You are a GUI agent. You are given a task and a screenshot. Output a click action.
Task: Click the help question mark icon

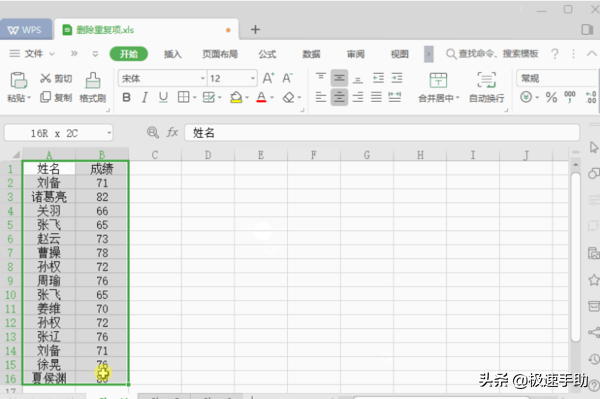[x=554, y=54]
